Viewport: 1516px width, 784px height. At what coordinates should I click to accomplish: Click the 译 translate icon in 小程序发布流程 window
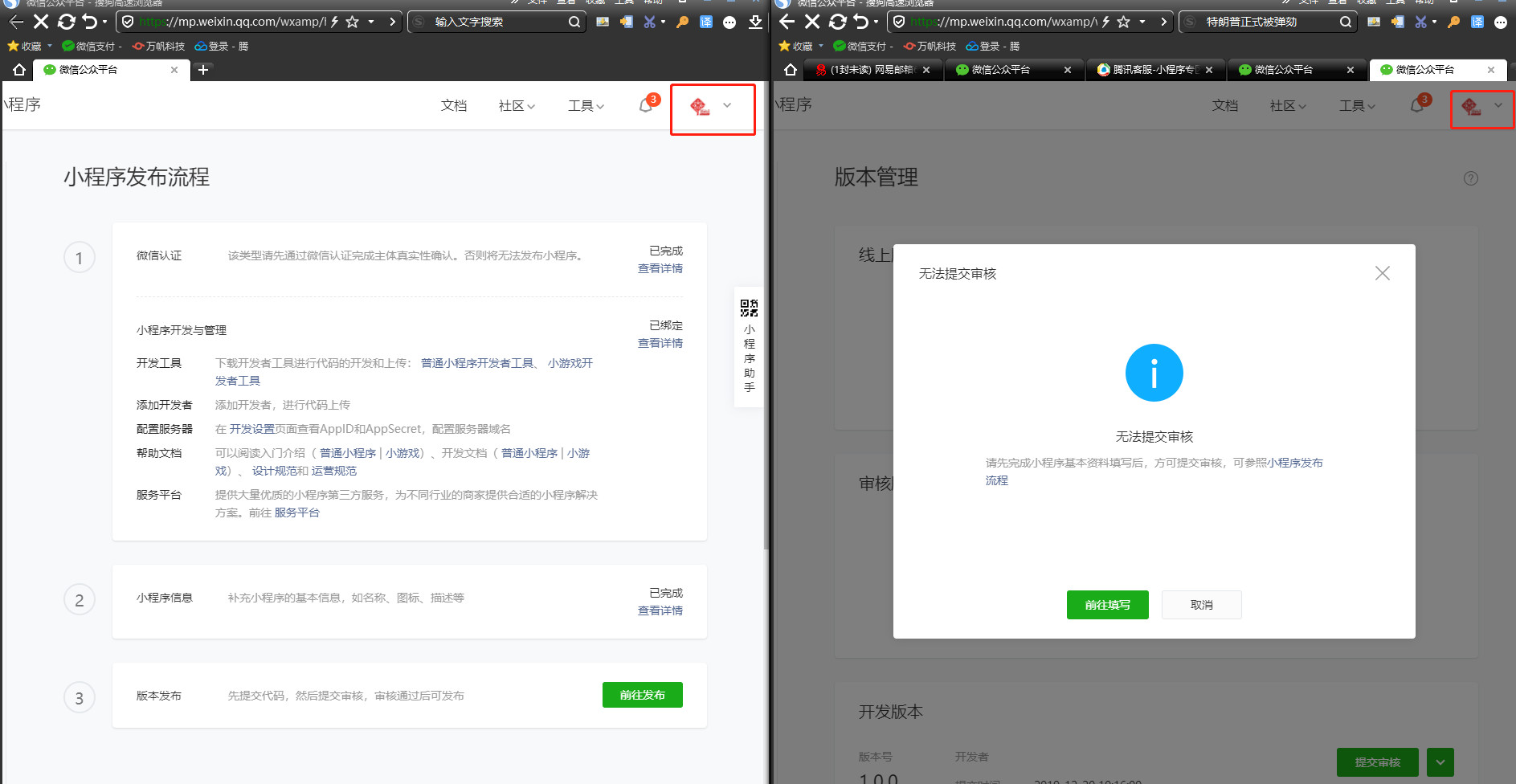pyautogui.click(x=705, y=22)
